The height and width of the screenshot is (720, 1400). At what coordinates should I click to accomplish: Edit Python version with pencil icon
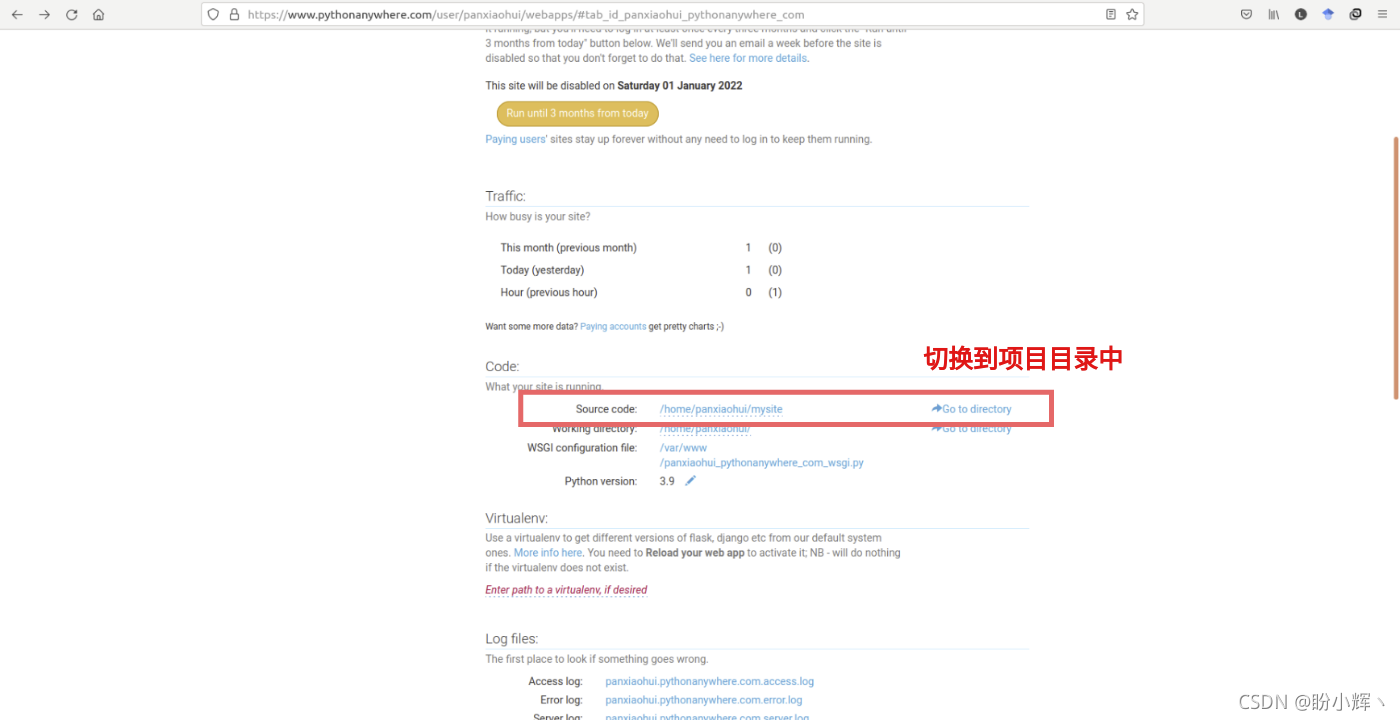pyautogui.click(x=690, y=481)
